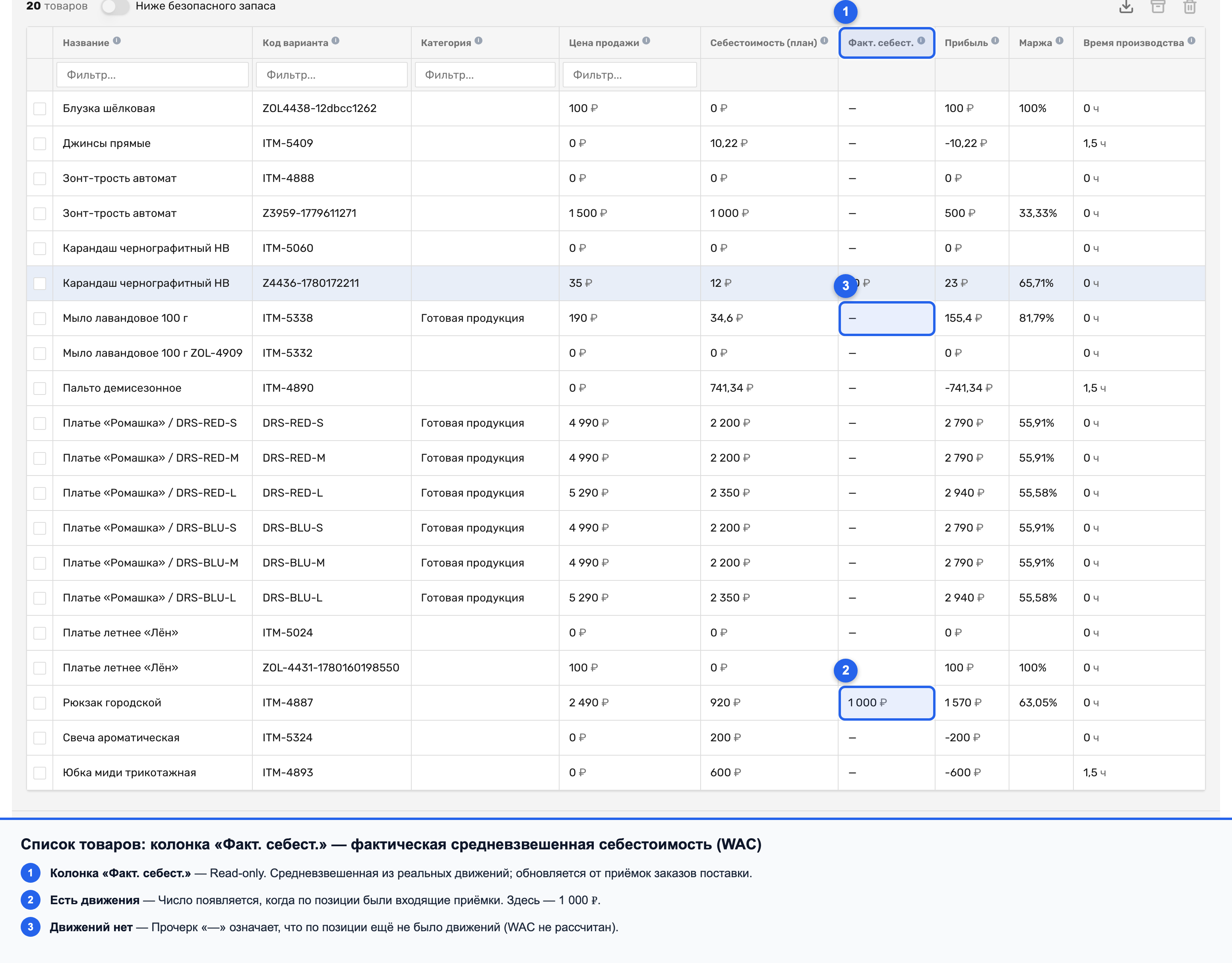Check the box for Блузка шёлковая
The width and height of the screenshot is (1232, 963).
[39, 108]
